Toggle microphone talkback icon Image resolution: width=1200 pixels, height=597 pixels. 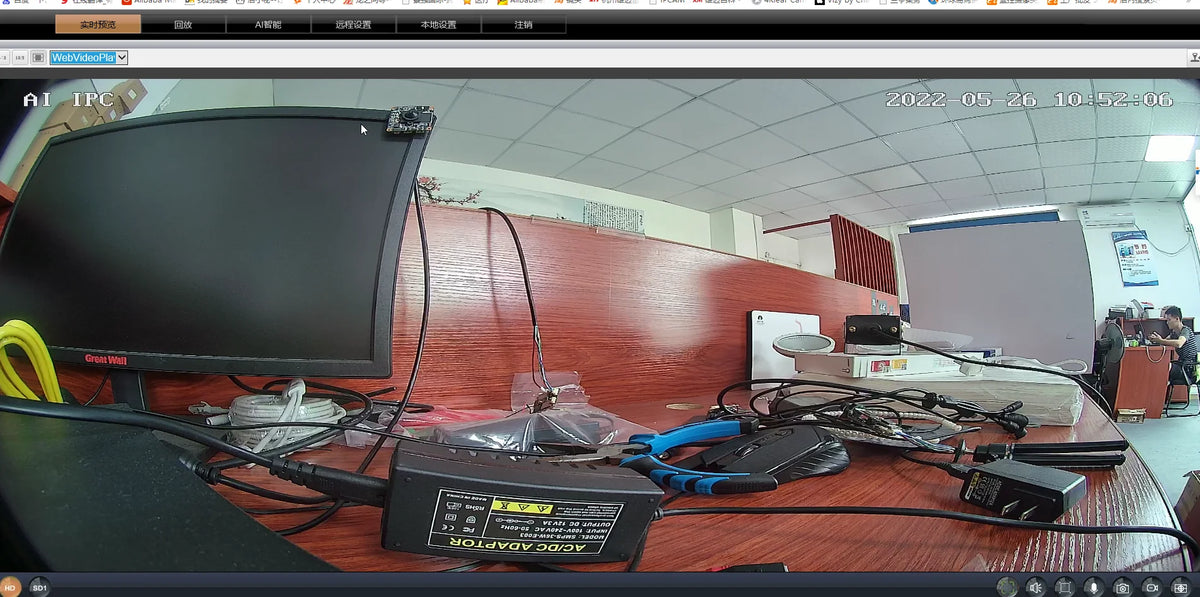pos(1094,588)
